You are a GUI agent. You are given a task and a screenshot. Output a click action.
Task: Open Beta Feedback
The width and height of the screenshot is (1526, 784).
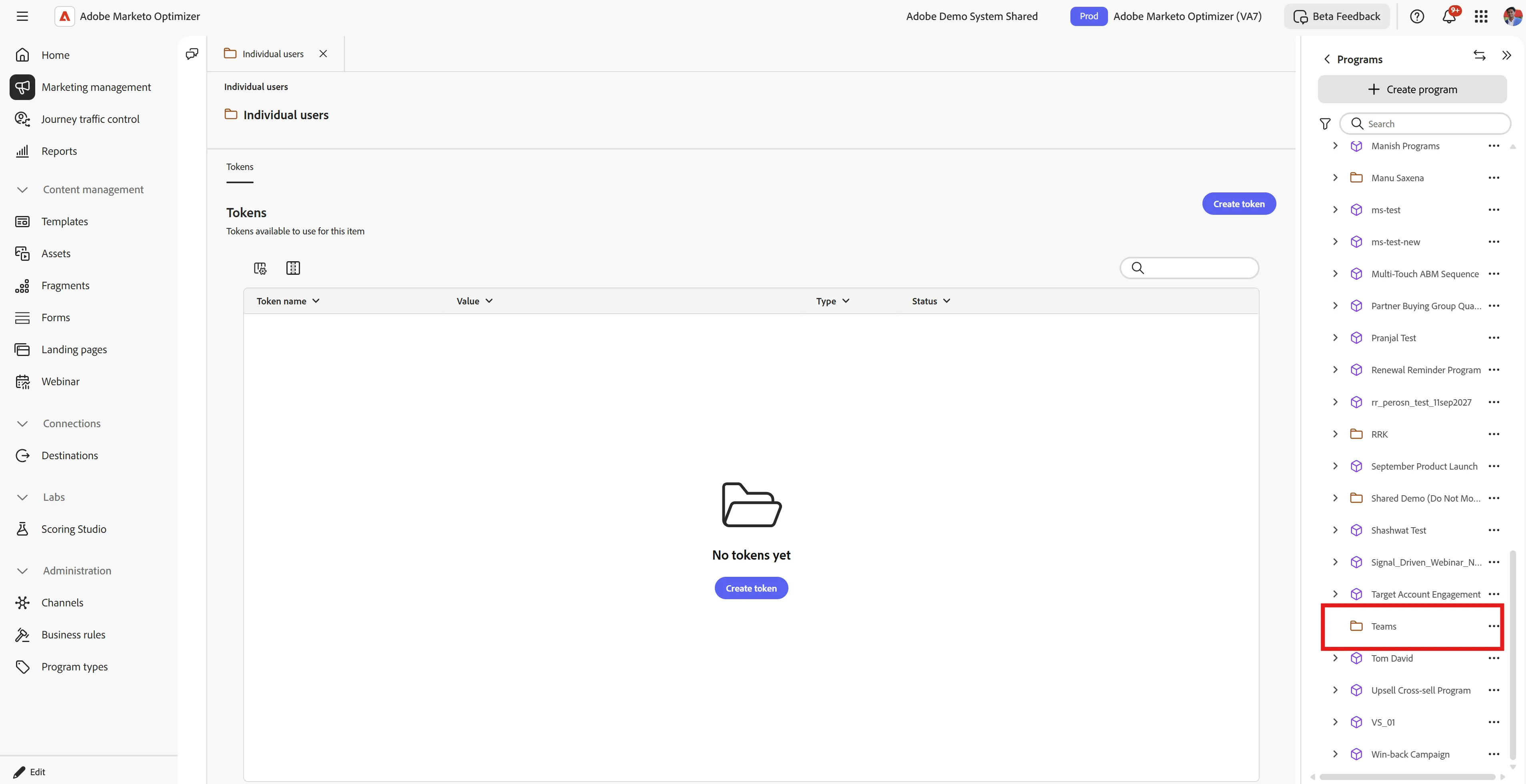tap(1336, 16)
